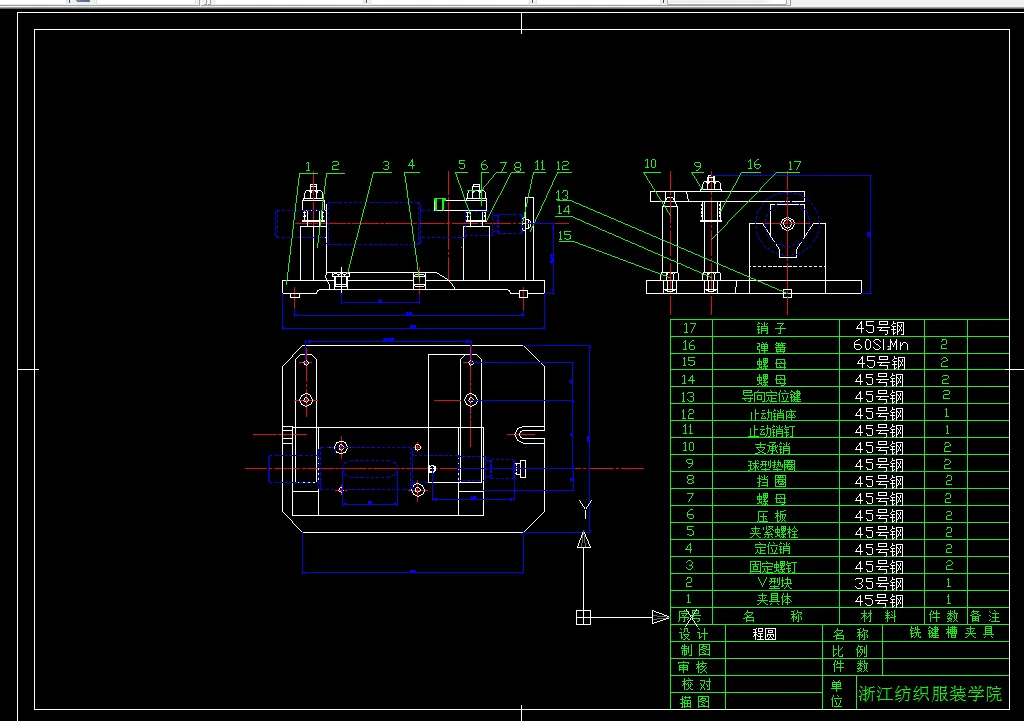Select drawing title 铣键槽夹具
Screen dimensions: 1024x721
(952, 632)
